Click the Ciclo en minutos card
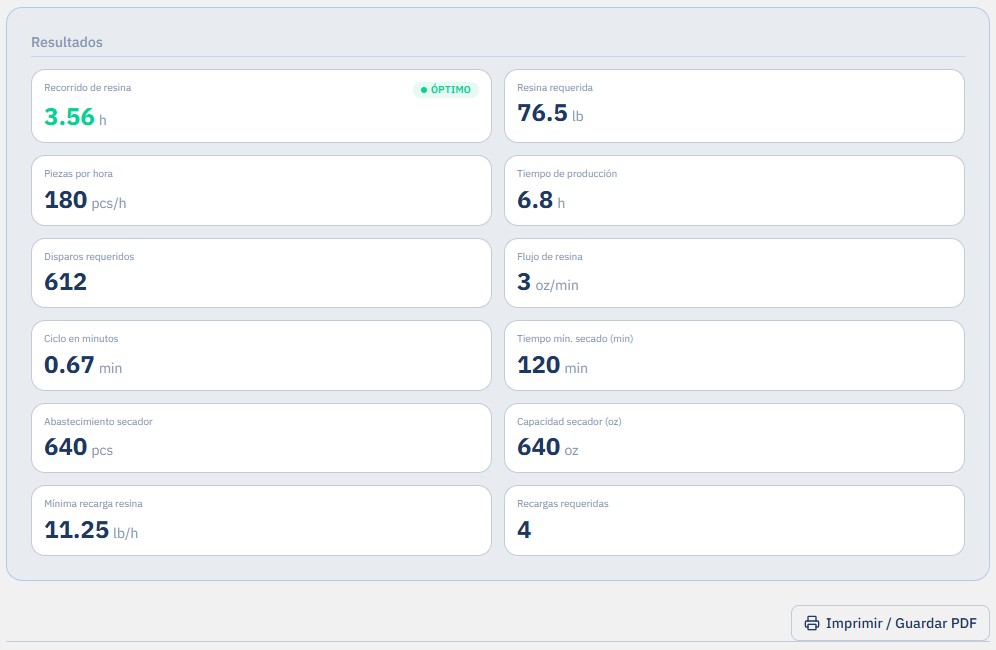Screen dimensions: 996x650 pyautogui.click(x=261, y=356)
